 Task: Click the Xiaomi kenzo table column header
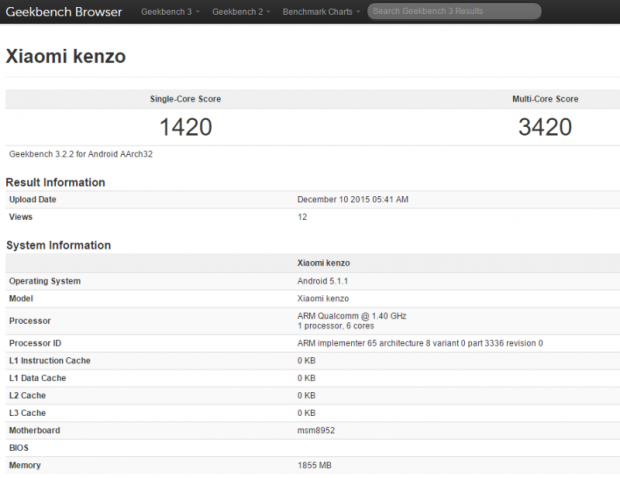323,263
